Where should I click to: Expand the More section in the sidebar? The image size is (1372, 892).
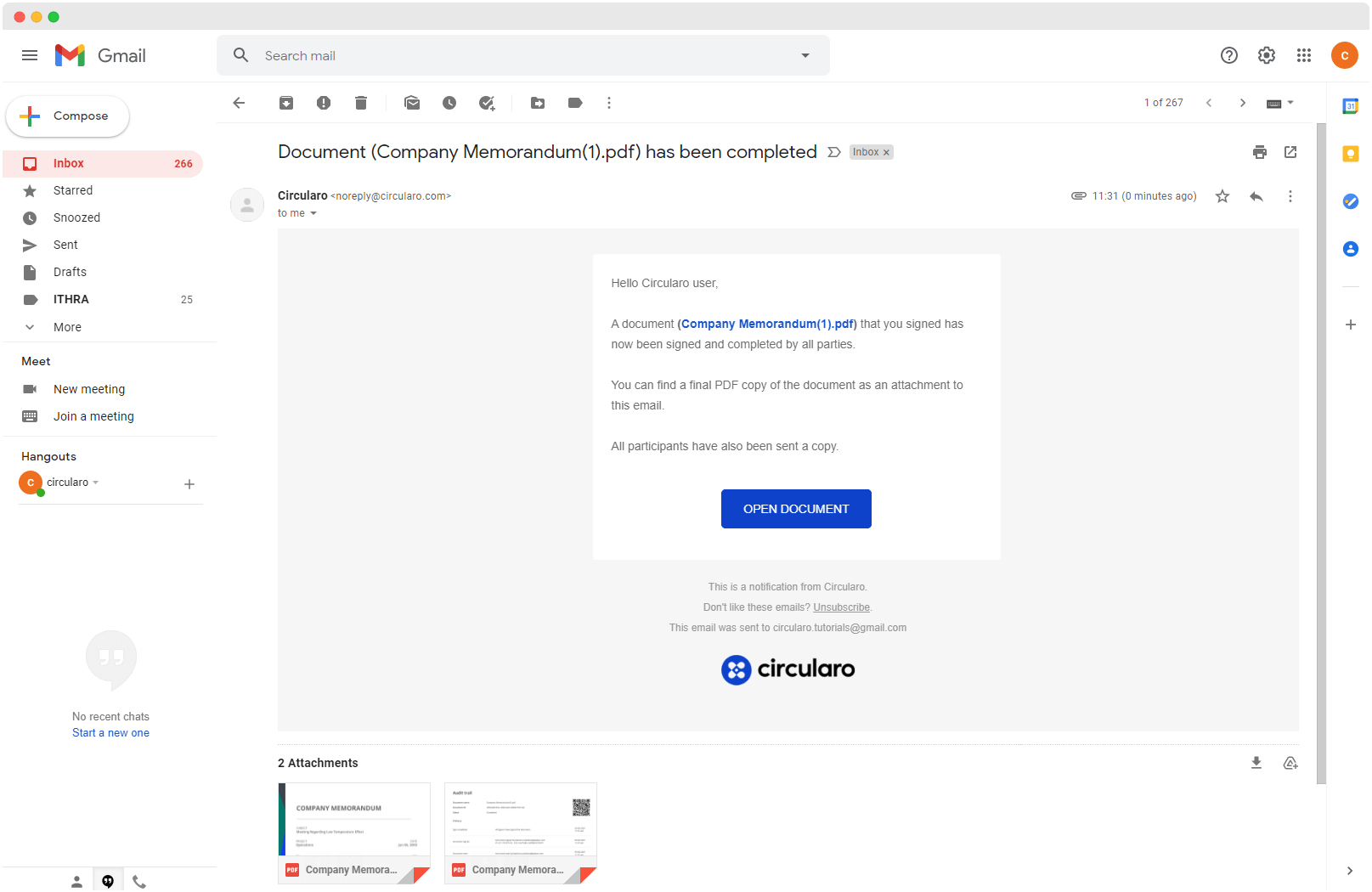[x=67, y=327]
